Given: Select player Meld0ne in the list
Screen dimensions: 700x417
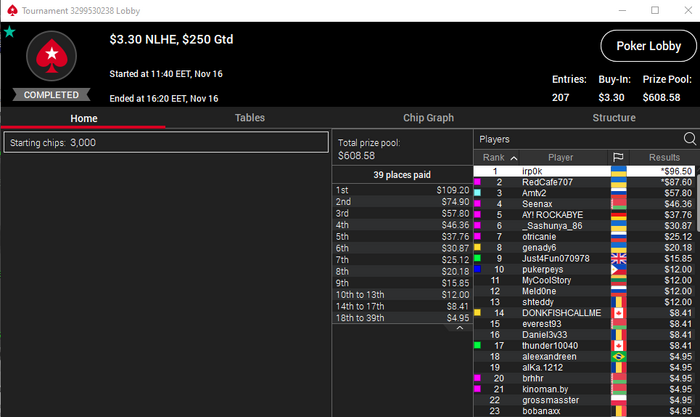Looking at the screenshot, I should coord(584,291).
